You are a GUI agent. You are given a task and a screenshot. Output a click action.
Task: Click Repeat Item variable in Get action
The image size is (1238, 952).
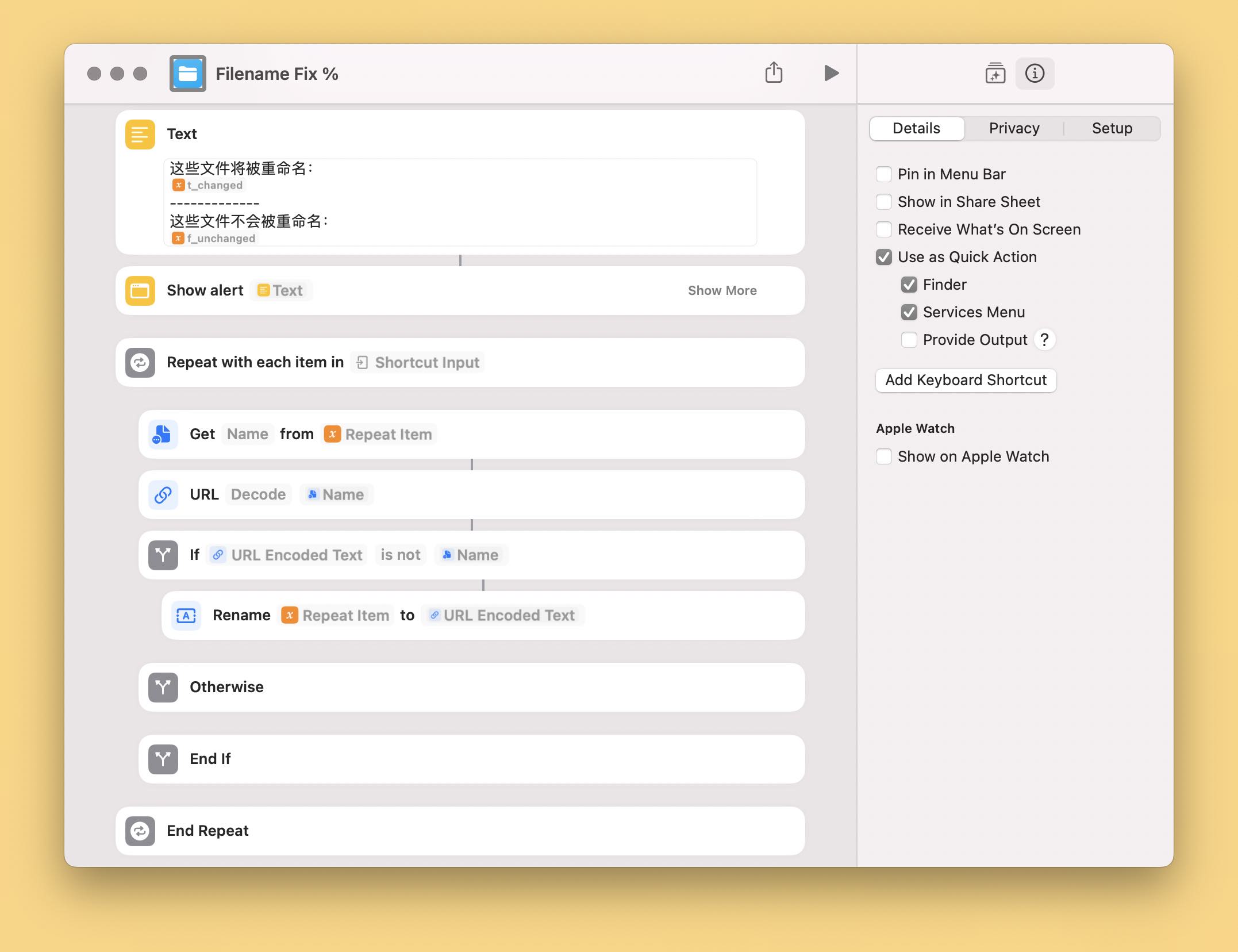(x=379, y=434)
